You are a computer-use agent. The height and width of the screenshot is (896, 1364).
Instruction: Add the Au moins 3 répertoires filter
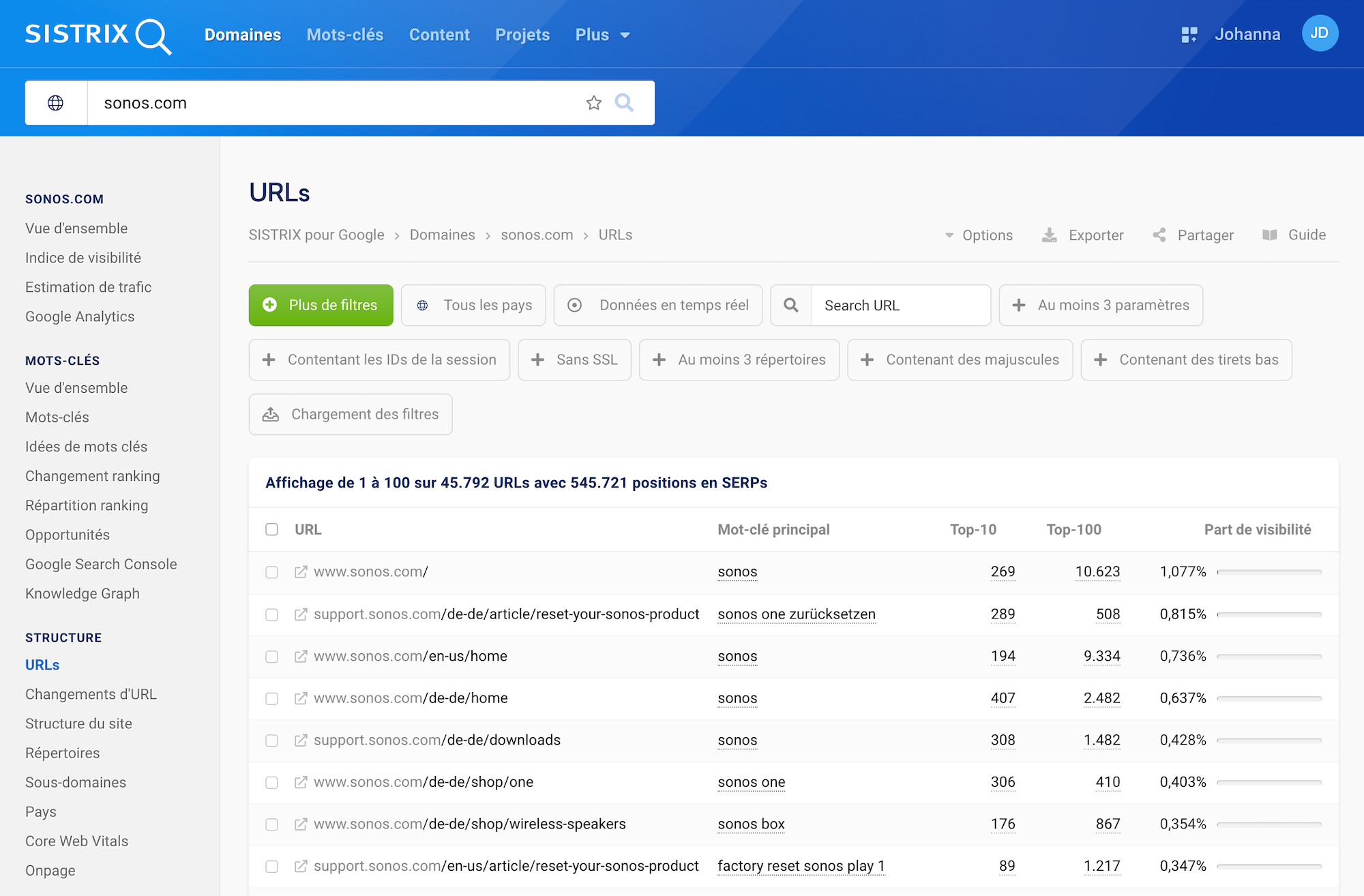[x=739, y=360]
